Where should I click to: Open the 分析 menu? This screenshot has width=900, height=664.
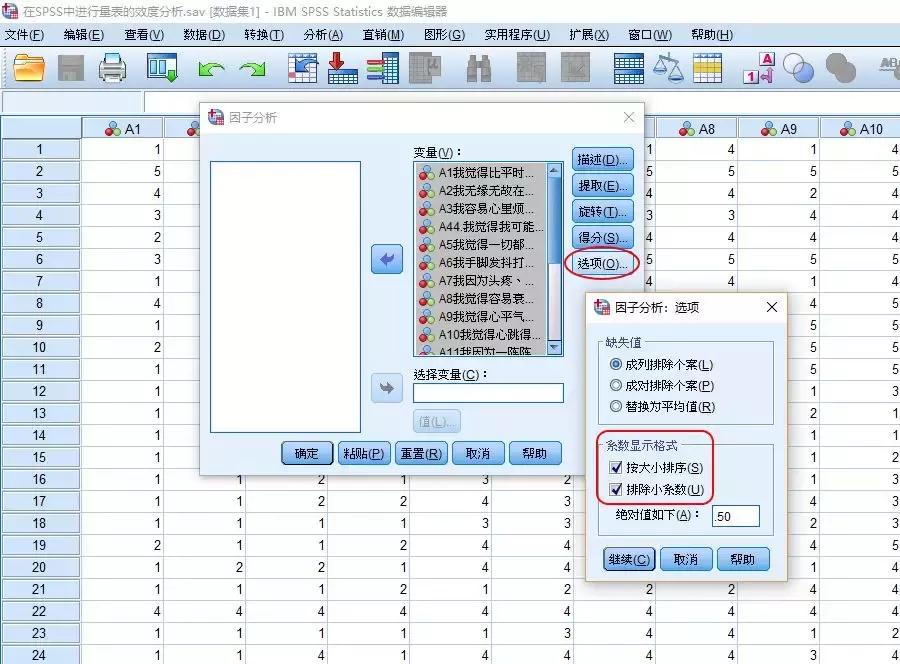click(x=322, y=33)
